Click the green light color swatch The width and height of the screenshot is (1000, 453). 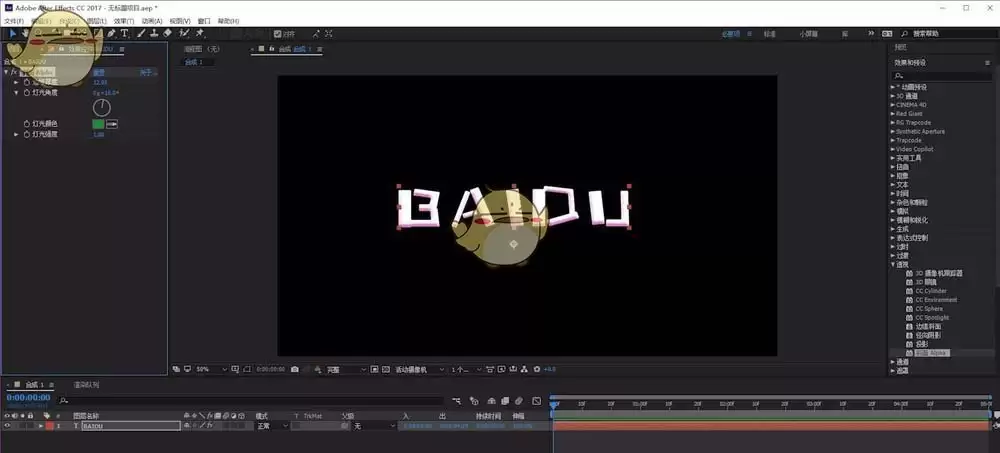[x=98, y=124]
